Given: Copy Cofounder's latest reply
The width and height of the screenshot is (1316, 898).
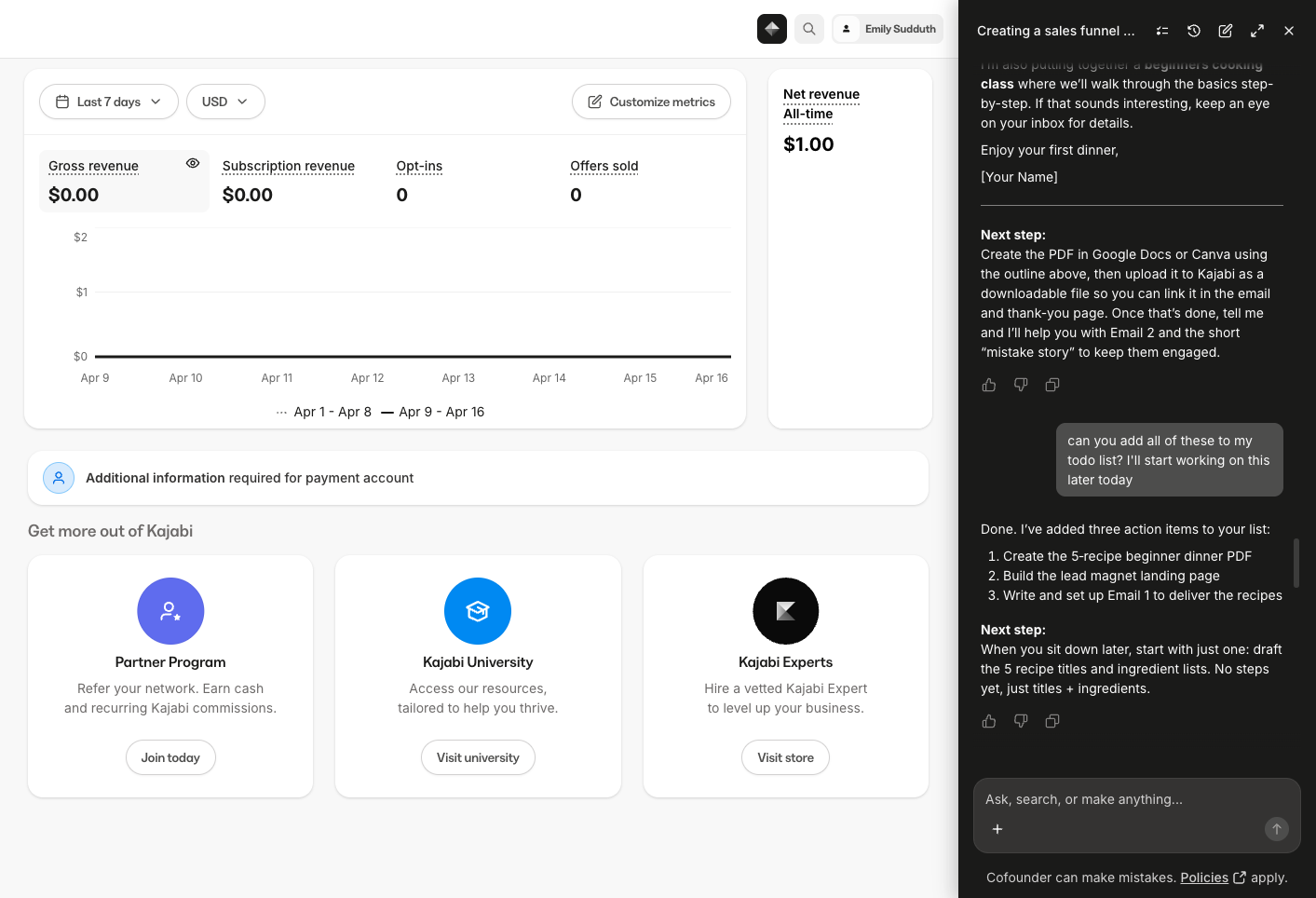Looking at the screenshot, I should pyautogui.click(x=1052, y=720).
